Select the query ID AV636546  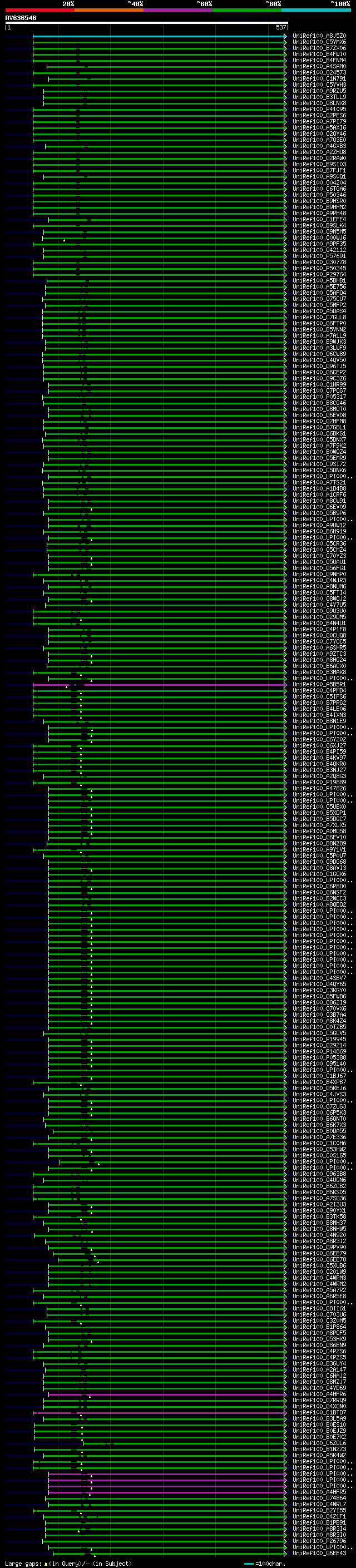point(21,18)
